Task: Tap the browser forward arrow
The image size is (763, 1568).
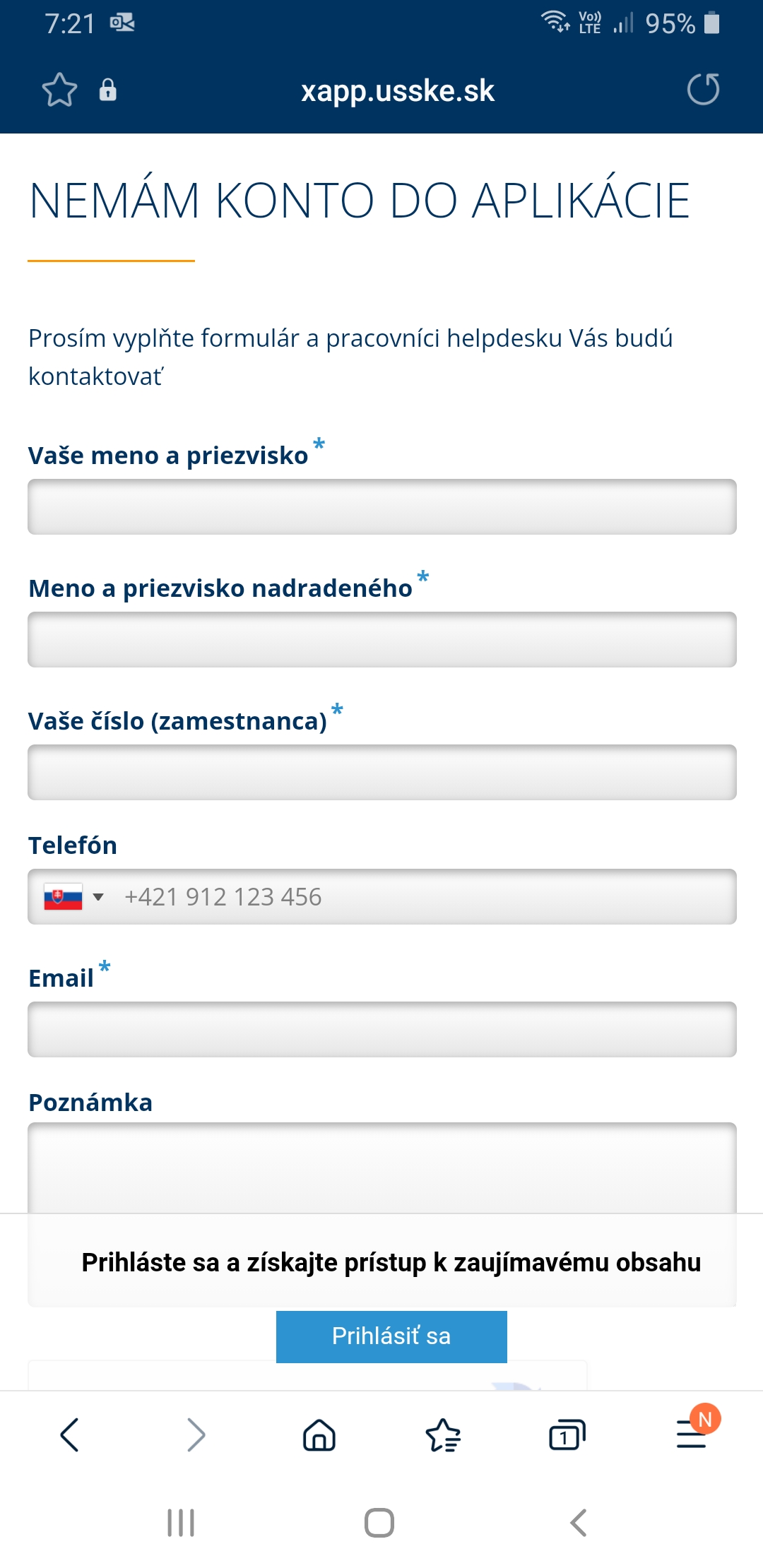Action: point(196,1435)
